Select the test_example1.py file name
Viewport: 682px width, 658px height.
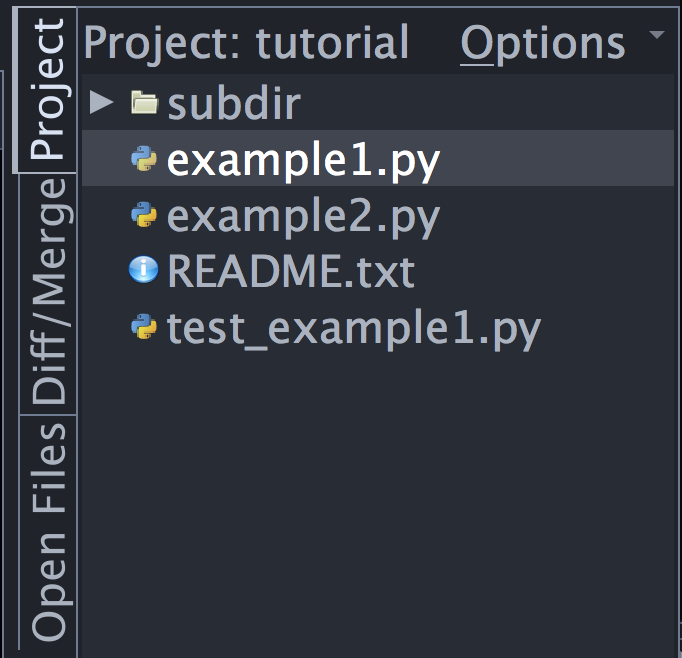(354, 328)
